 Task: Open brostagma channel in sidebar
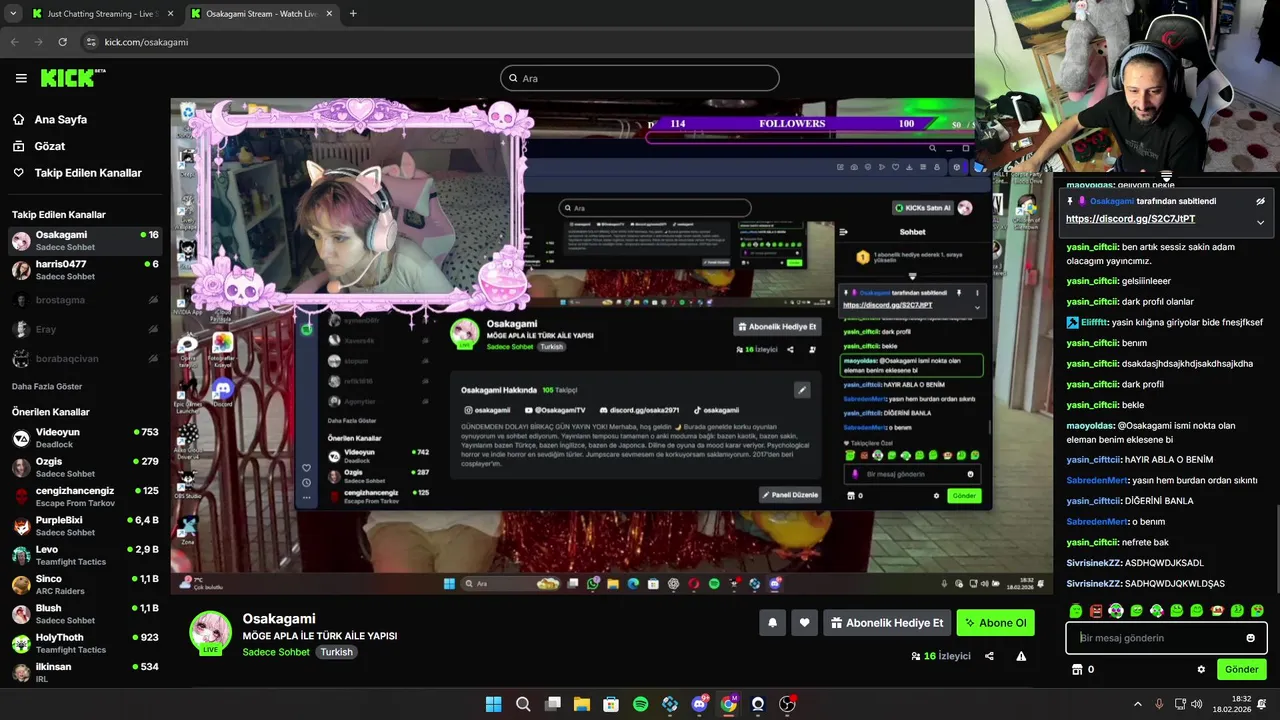[85, 300]
